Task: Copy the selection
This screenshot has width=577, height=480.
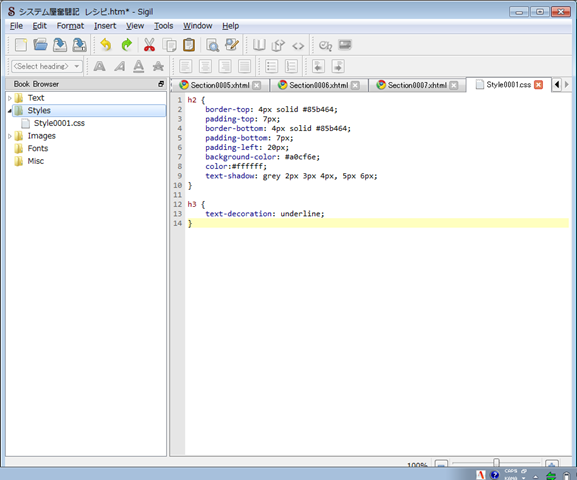Action: (169, 45)
